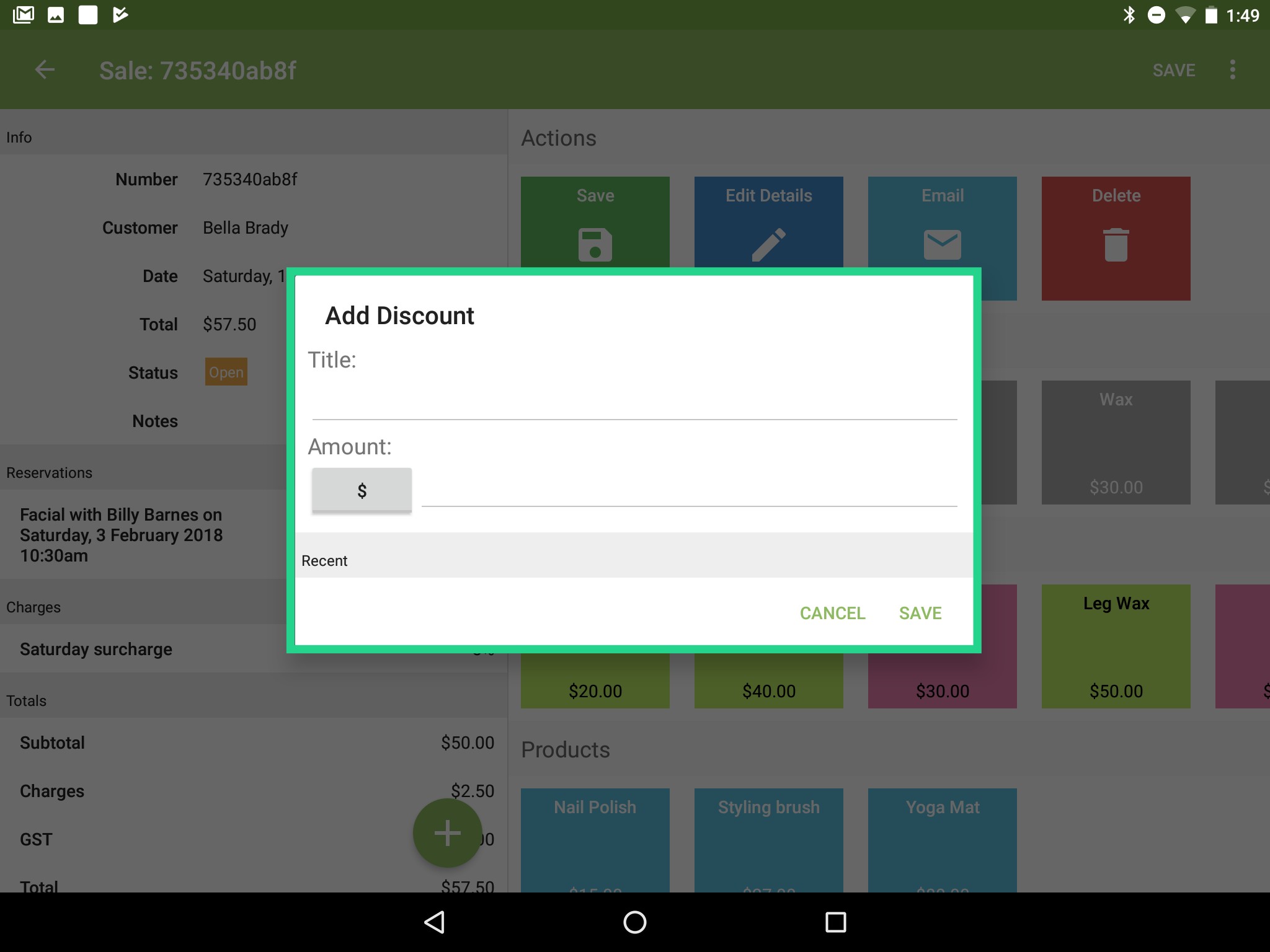This screenshot has width=1270, height=952.
Task: Tap the floppy disk Save action tile
Action: tap(595, 222)
